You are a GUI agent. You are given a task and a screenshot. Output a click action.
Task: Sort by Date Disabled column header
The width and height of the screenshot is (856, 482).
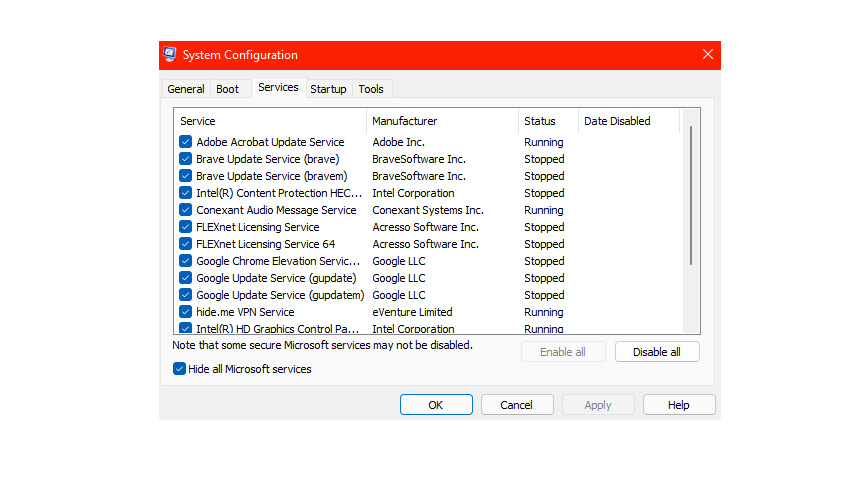pos(629,121)
